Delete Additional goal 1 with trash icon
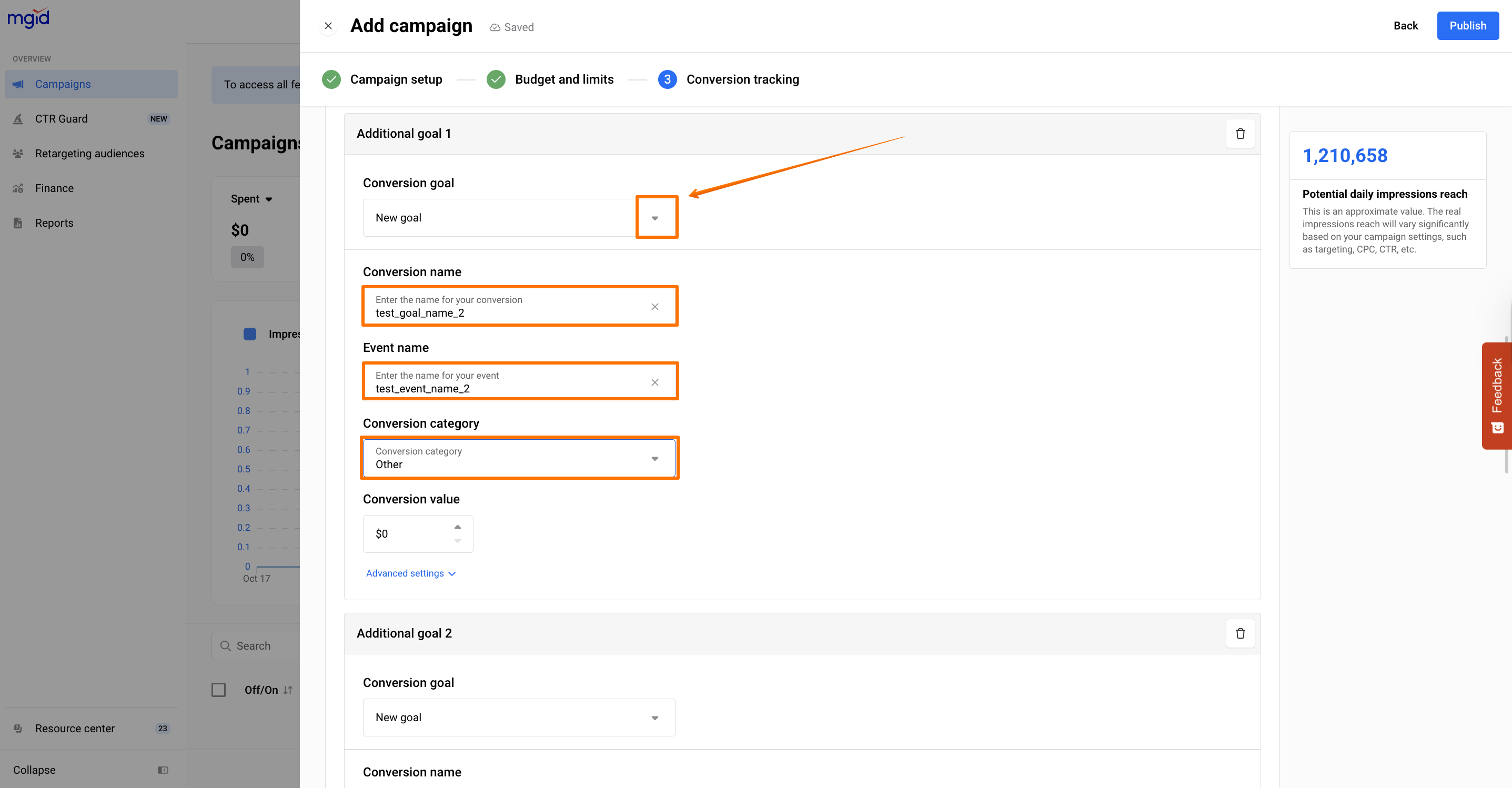This screenshot has width=1512, height=788. [x=1239, y=134]
